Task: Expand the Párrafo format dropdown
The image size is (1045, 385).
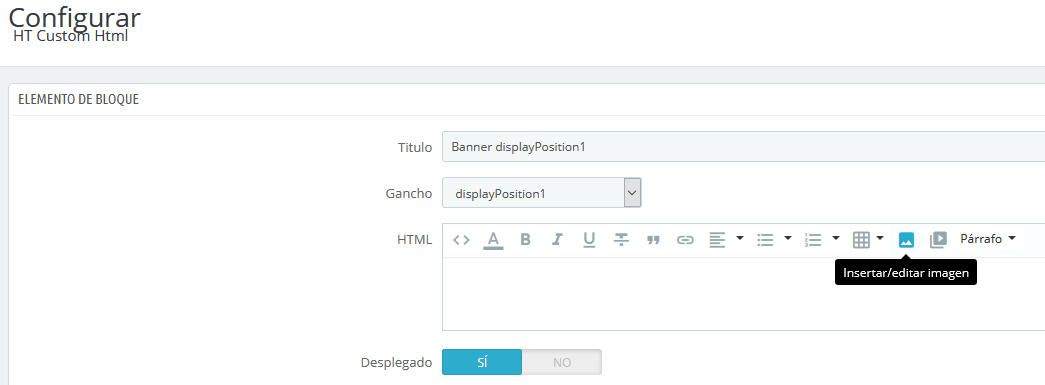Action: coord(988,239)
